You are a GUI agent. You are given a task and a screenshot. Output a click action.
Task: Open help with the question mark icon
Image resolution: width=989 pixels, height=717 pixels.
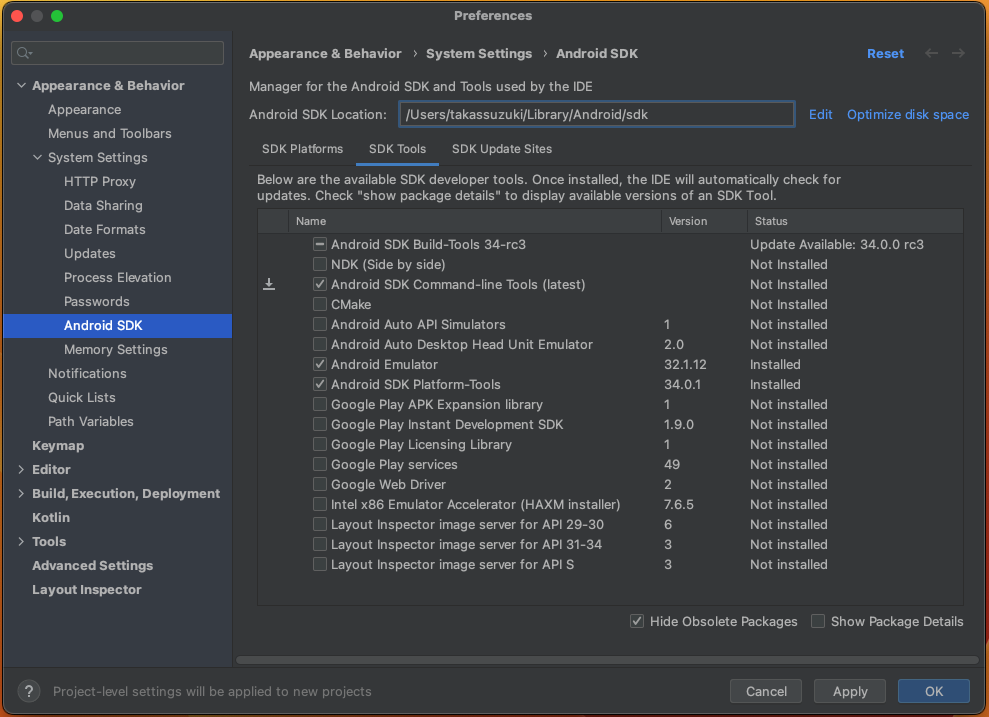30,691
